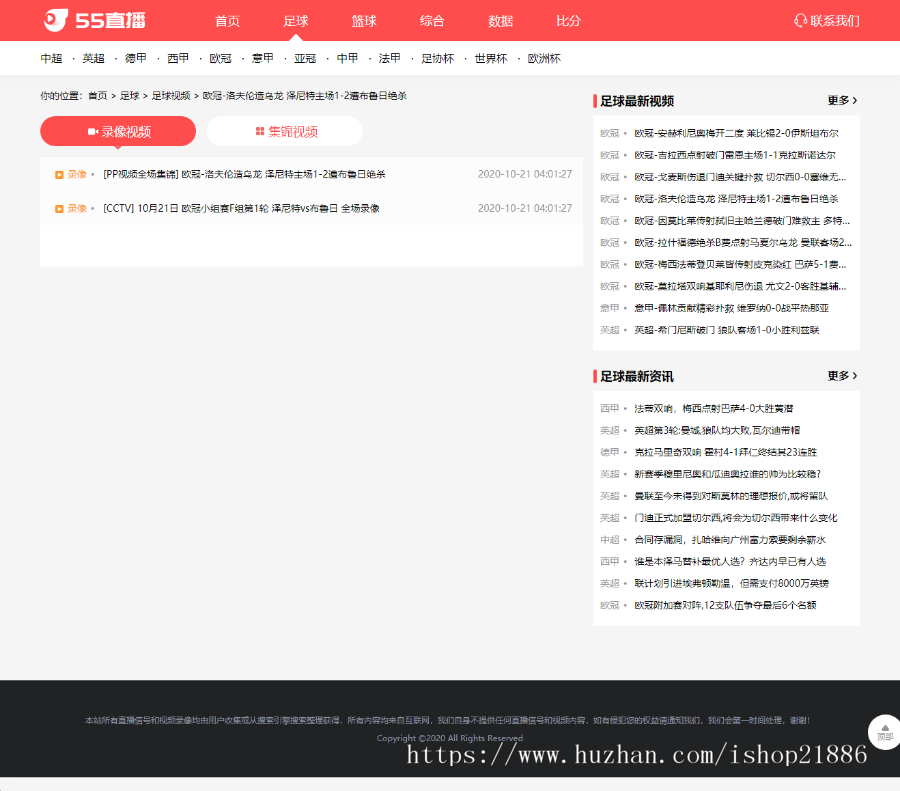Viewport: 900px width, 791px height.
Task: Select 欧洲杯 league link
Action: 544,58
